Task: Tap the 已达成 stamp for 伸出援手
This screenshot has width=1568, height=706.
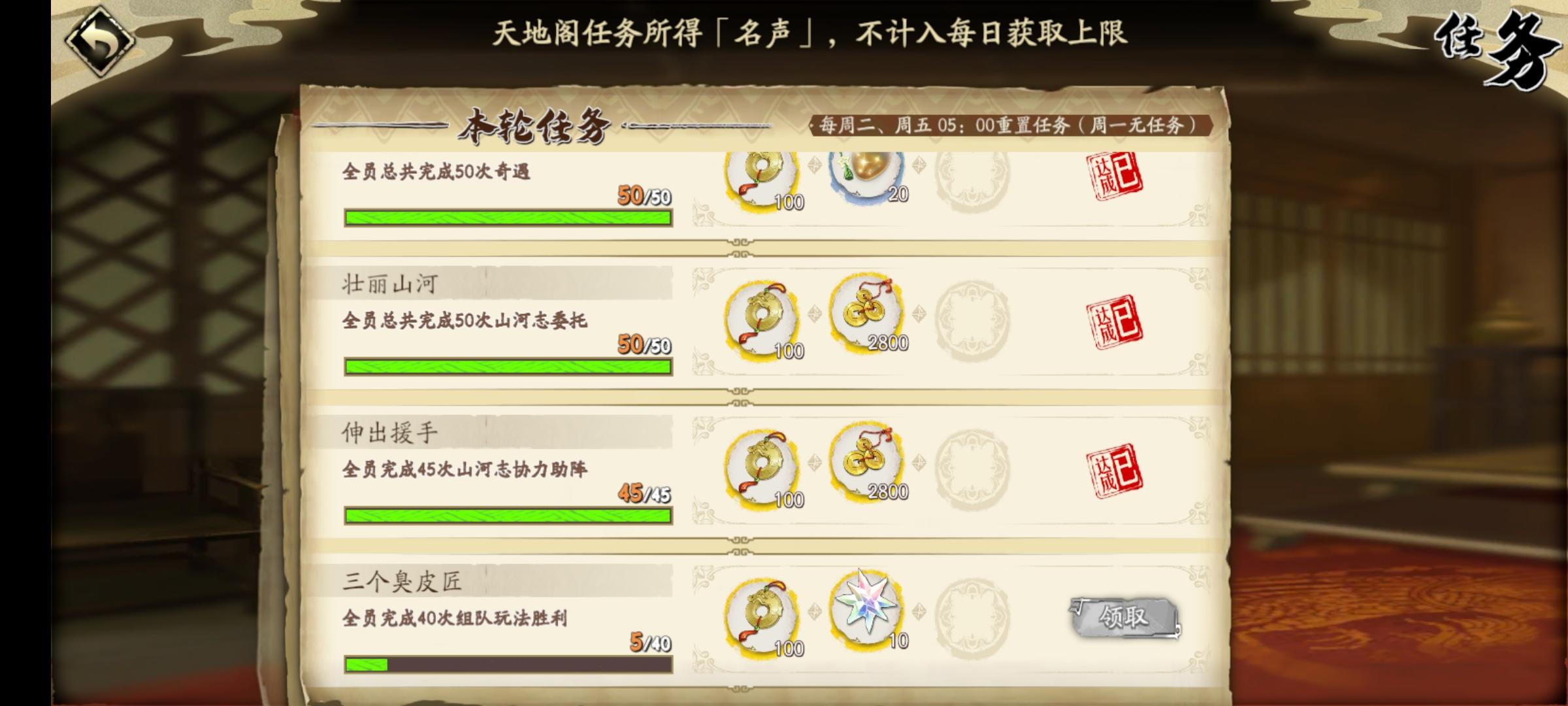Action: coord(1115,471)
